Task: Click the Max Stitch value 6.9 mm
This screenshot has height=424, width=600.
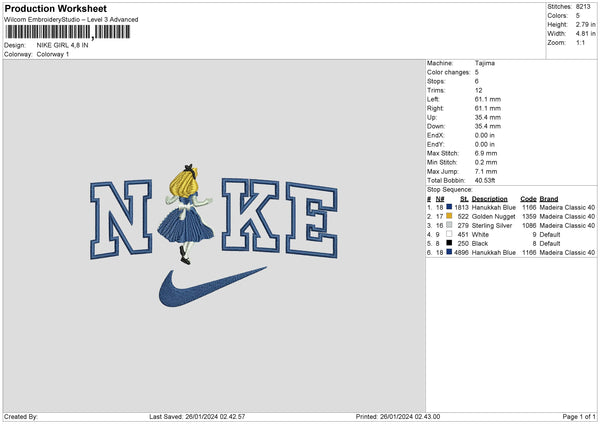Action: coord(486,153)
